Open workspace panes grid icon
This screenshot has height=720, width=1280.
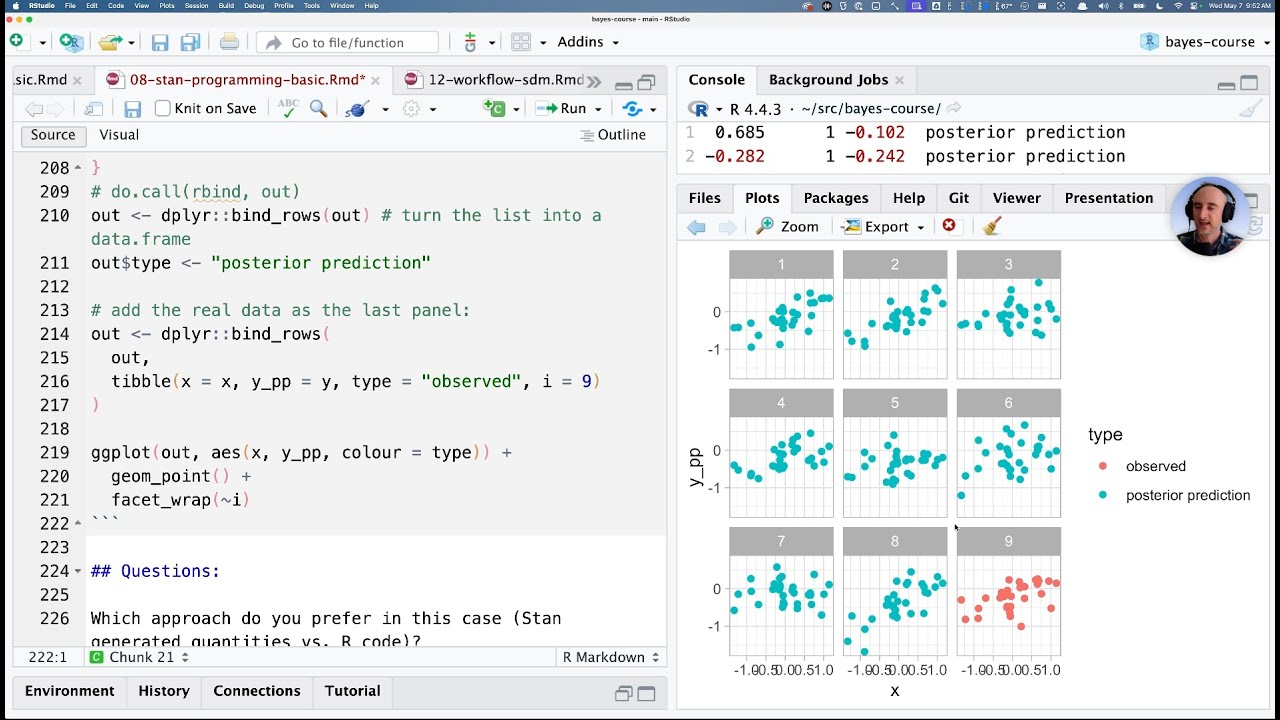pos(521,42)
